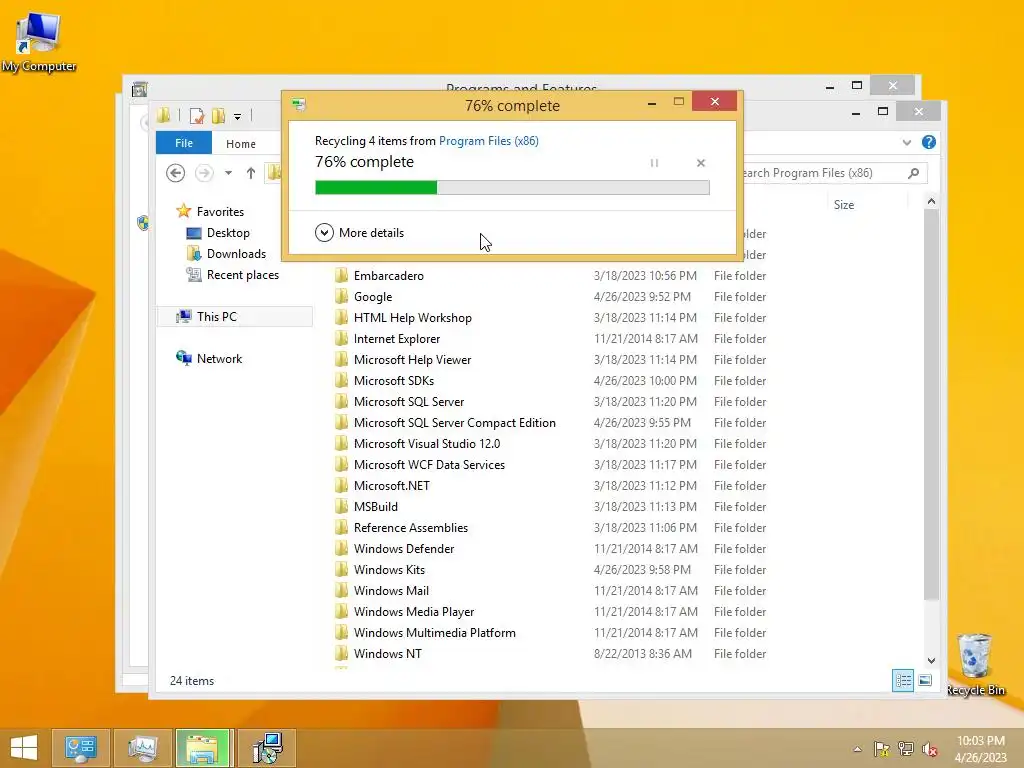Select the Microsoft SDKs folder

coord(394,381)
